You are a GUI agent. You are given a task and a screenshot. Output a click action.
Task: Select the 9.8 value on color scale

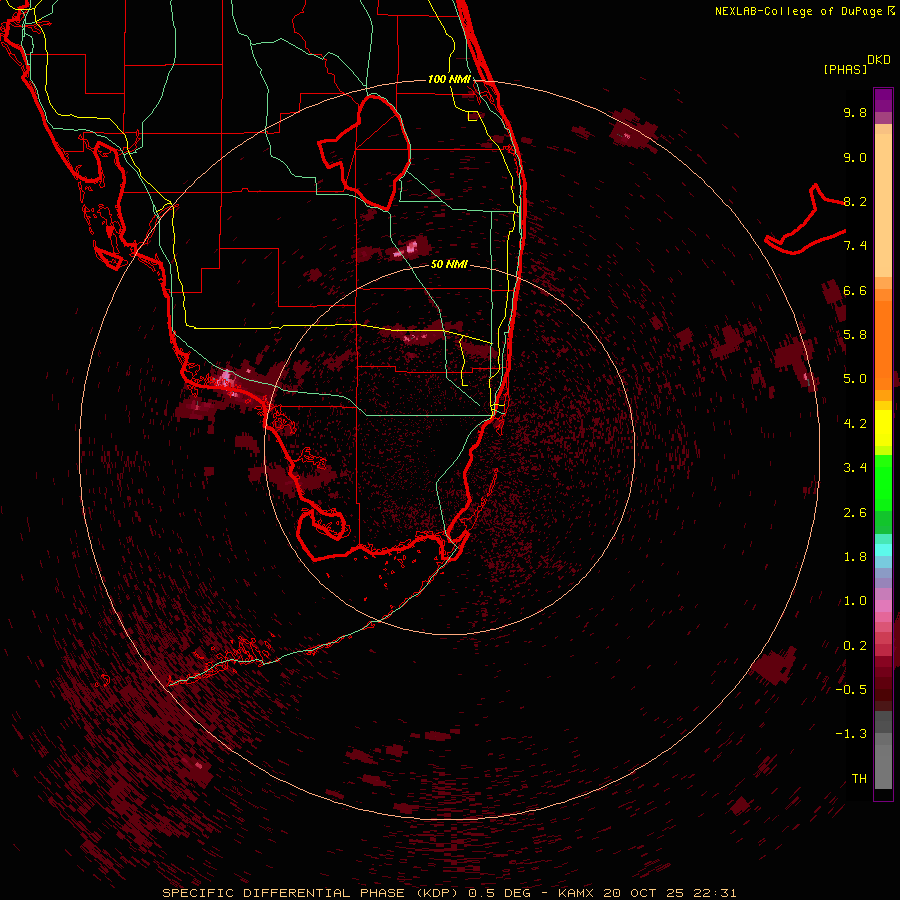click(x=855, y=112)
